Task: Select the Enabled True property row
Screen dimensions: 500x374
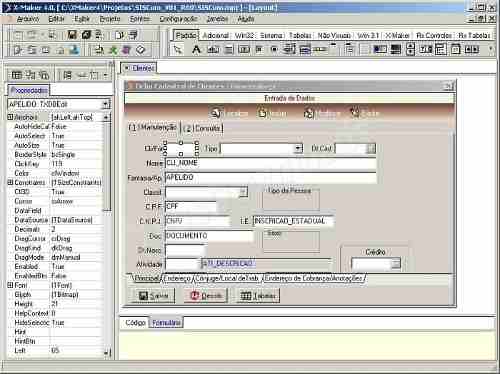Action: (55, 267)
